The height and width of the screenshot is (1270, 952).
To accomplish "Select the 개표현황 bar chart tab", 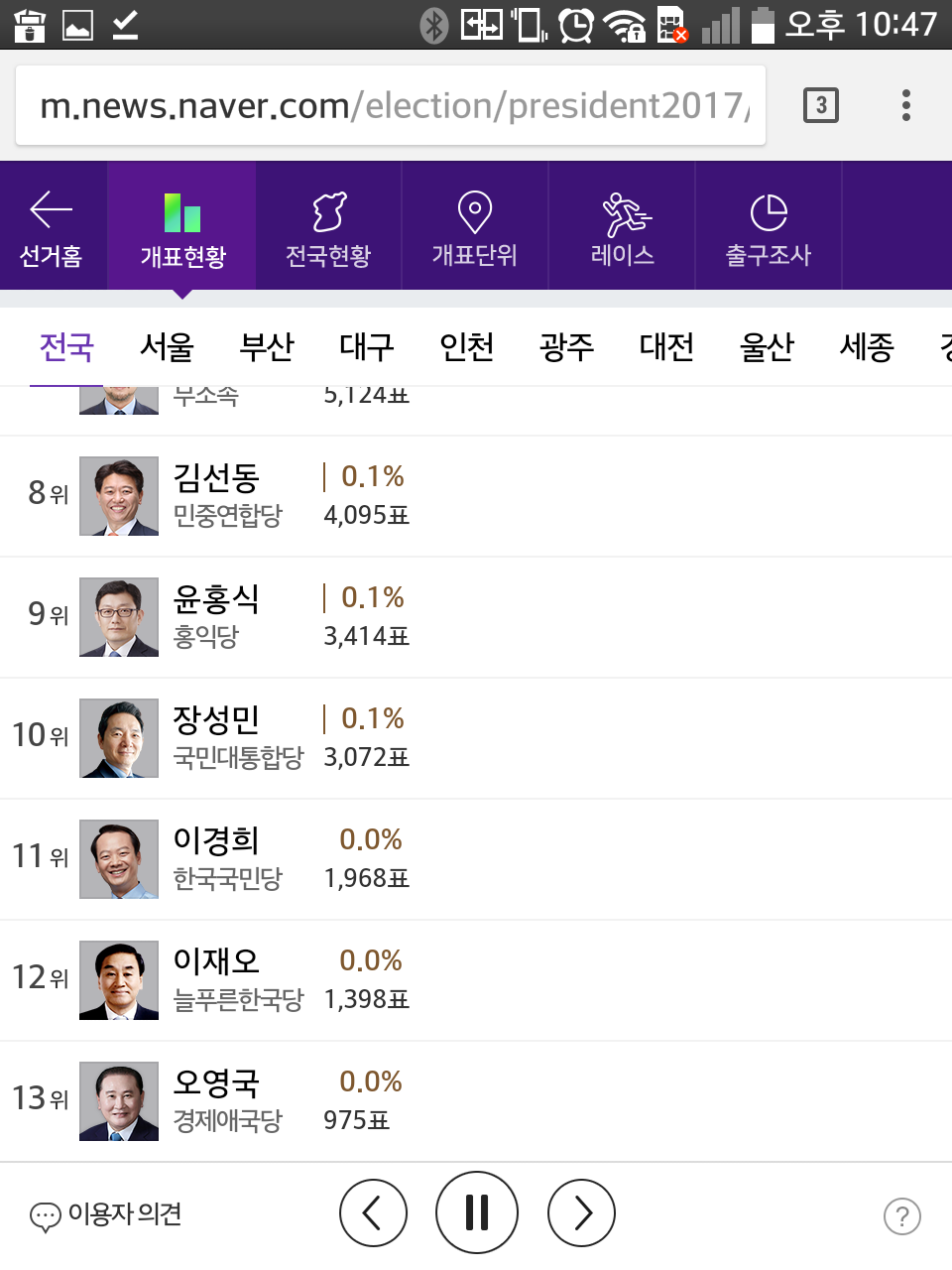I will click(182, 227).
